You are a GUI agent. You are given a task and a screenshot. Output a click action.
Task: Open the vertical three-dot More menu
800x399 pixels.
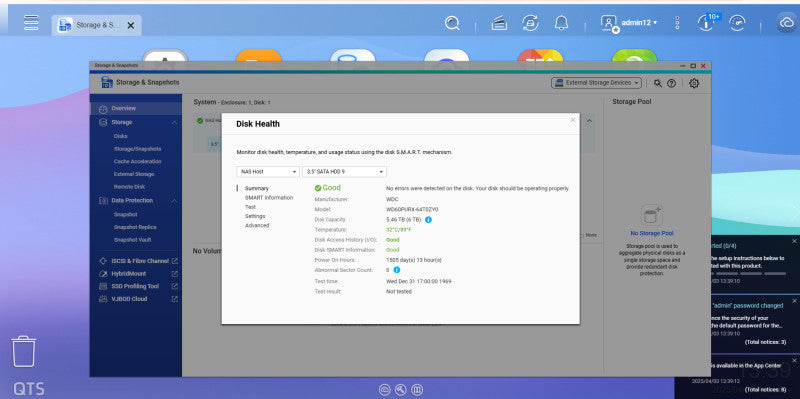pyautogui.click(x=677, y=23)
